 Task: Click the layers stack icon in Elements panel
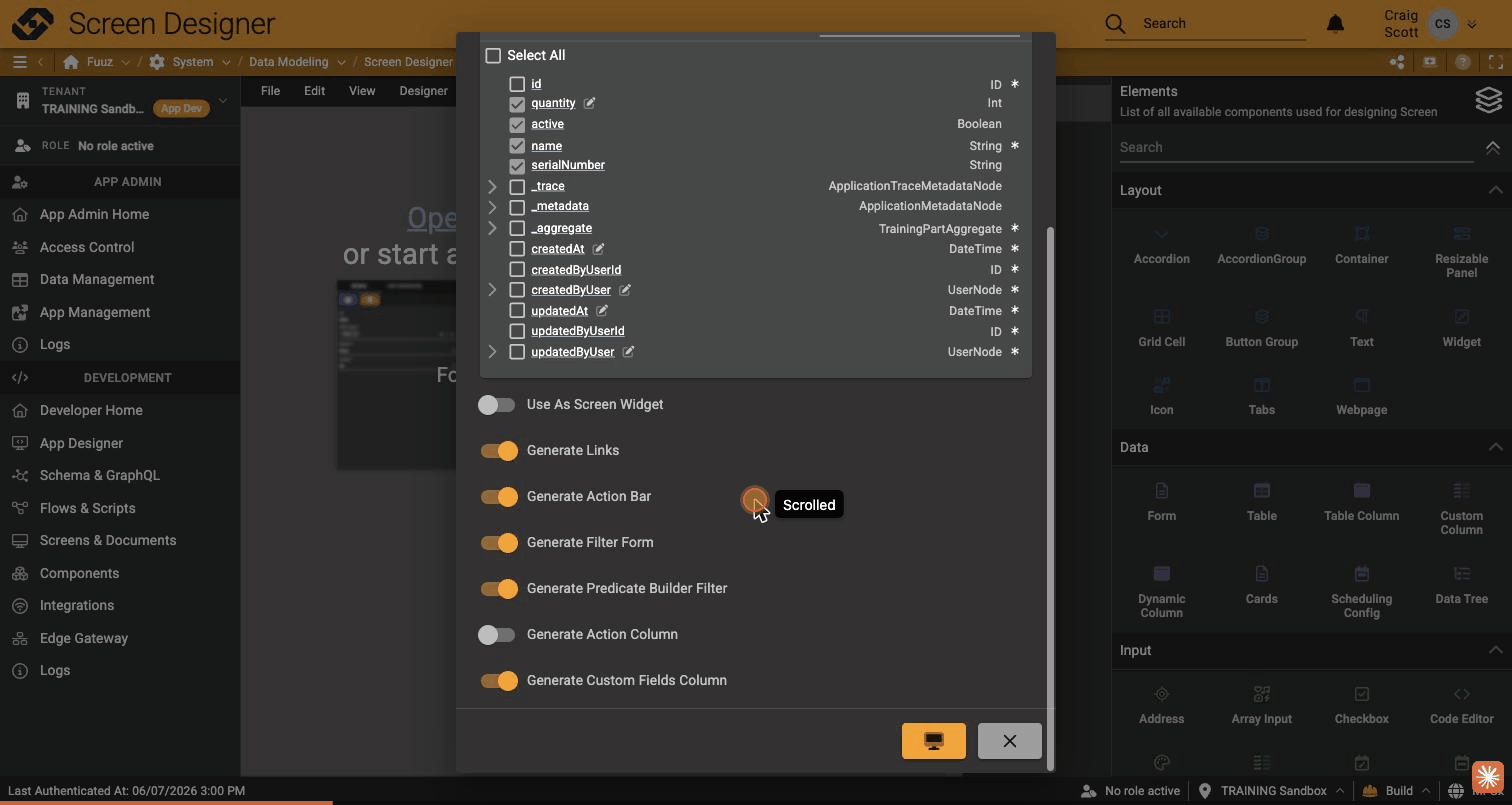[x=1489, y=100]
